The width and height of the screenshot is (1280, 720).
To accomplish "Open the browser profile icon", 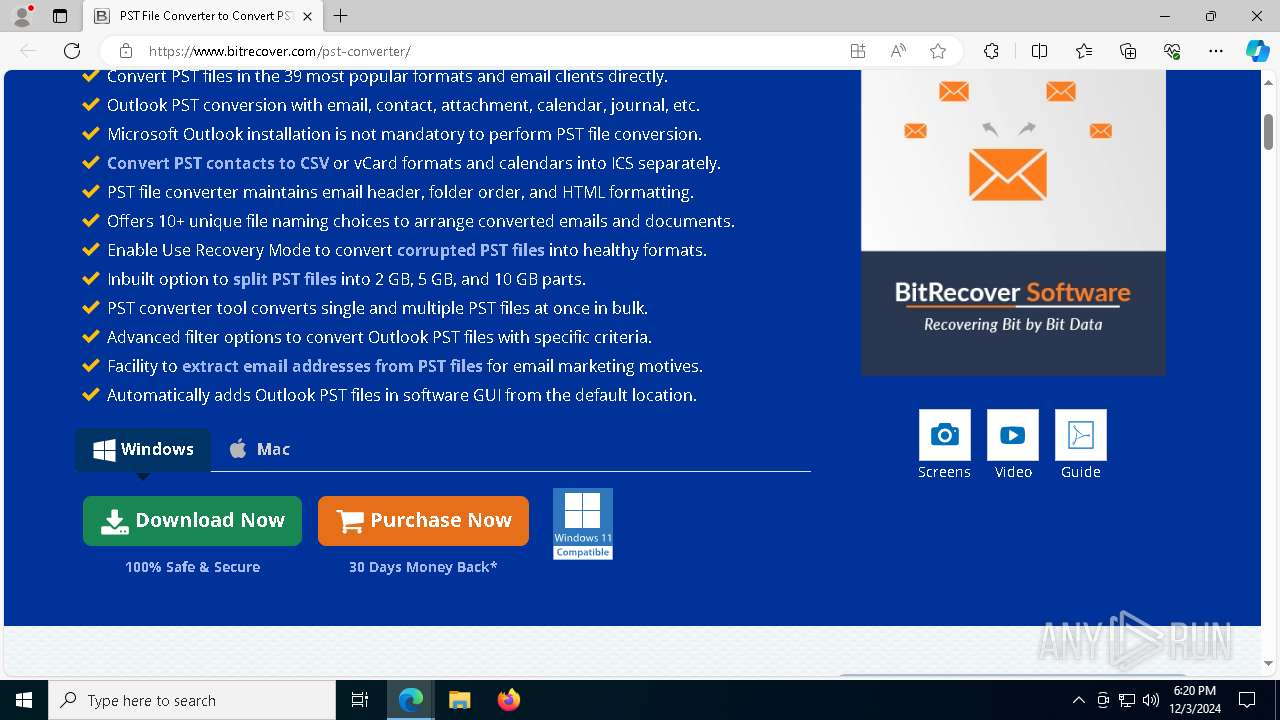I will [22, 16].
